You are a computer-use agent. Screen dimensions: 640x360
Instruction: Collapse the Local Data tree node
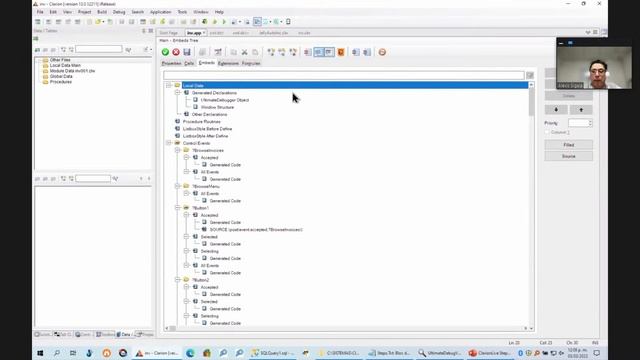tap(168, 85)
